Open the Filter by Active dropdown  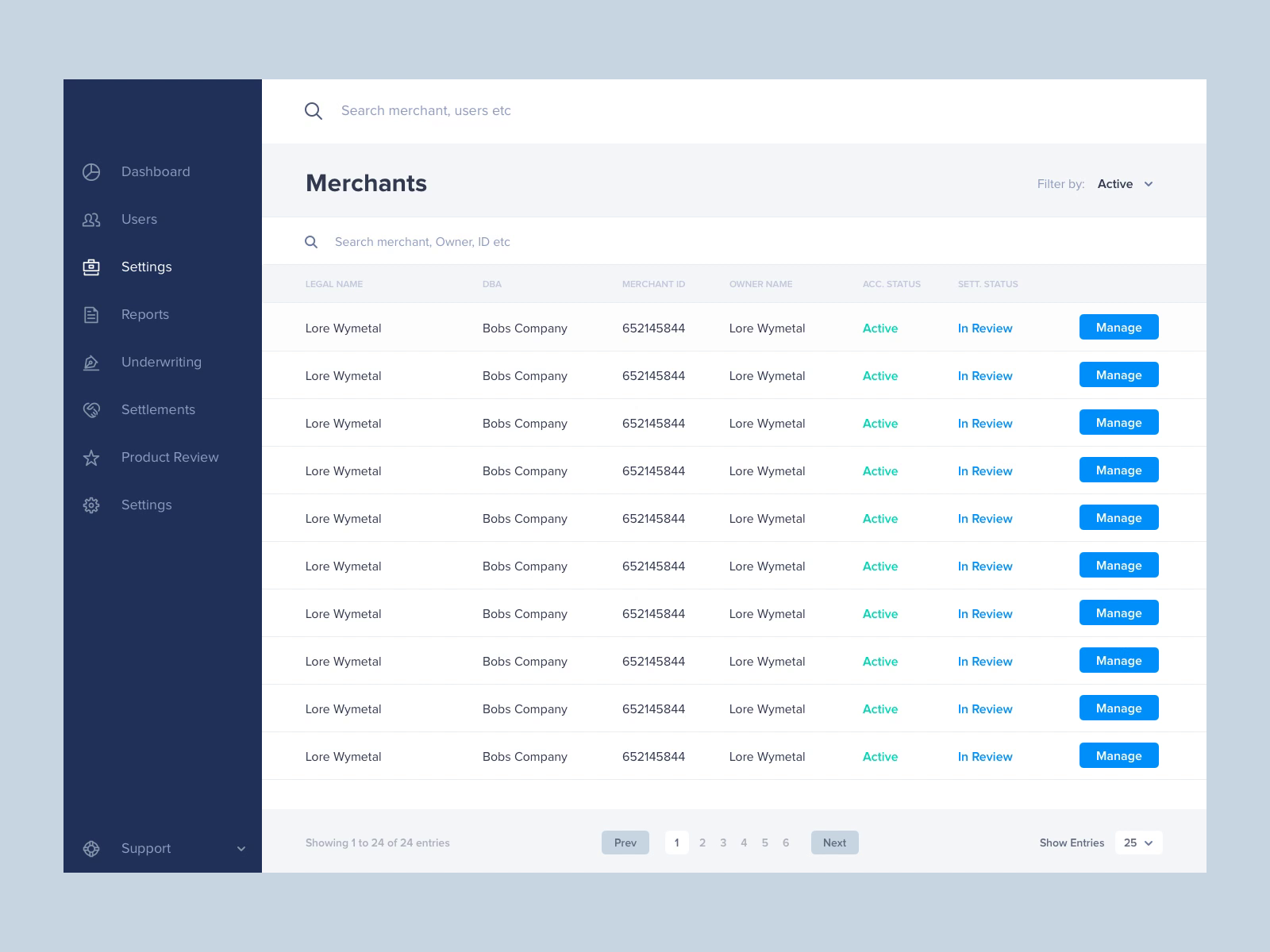coord(1124,183)
